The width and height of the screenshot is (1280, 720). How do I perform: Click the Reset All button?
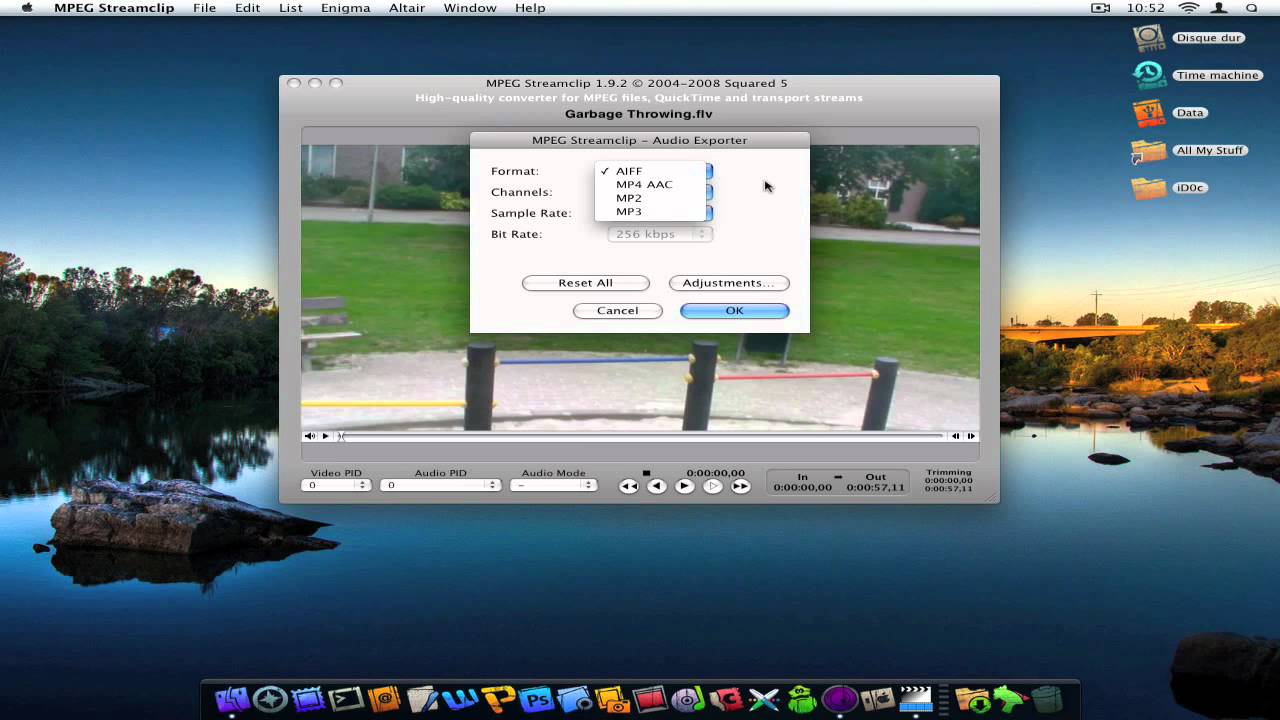point(586,283)
